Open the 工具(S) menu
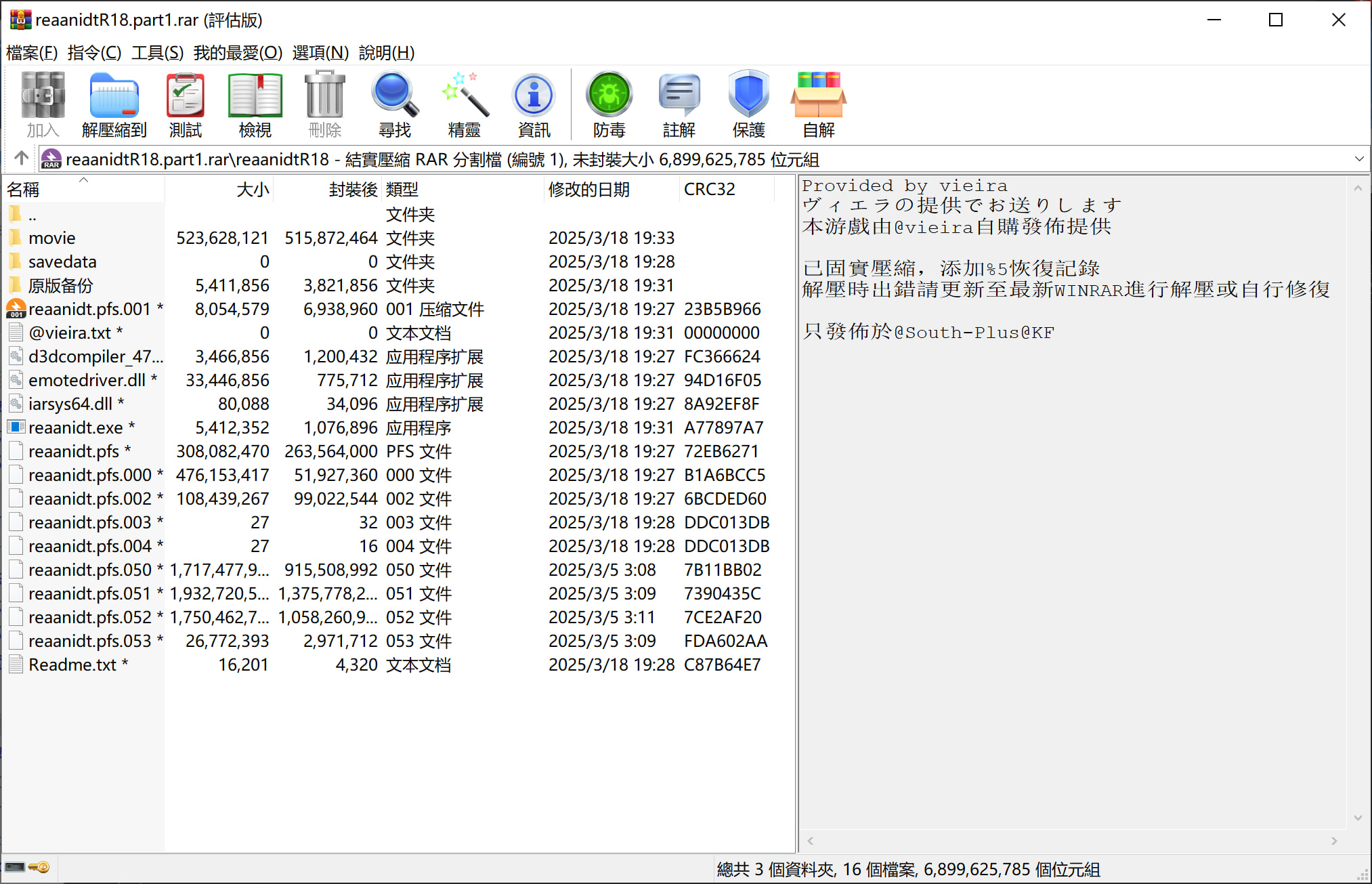This screenshot has height=884, width=1372. click(157, 52)
